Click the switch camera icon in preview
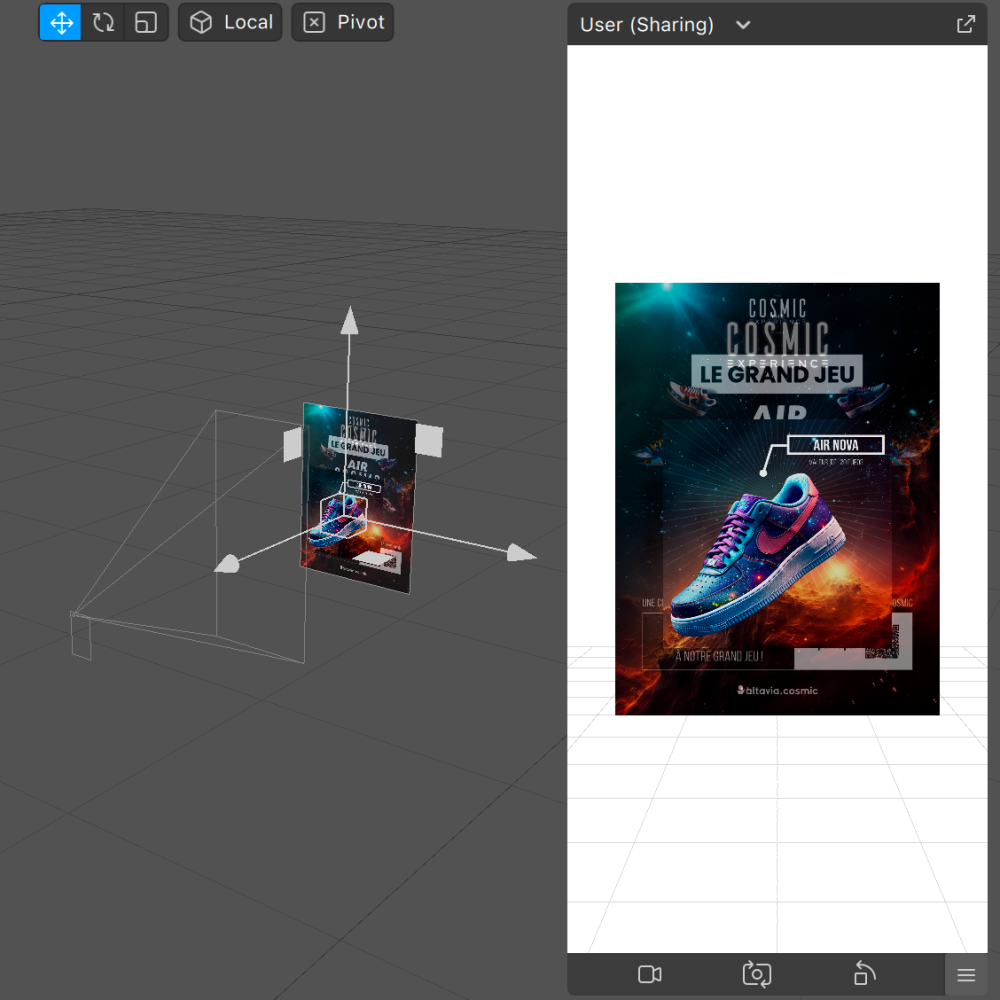 point(757,974)
